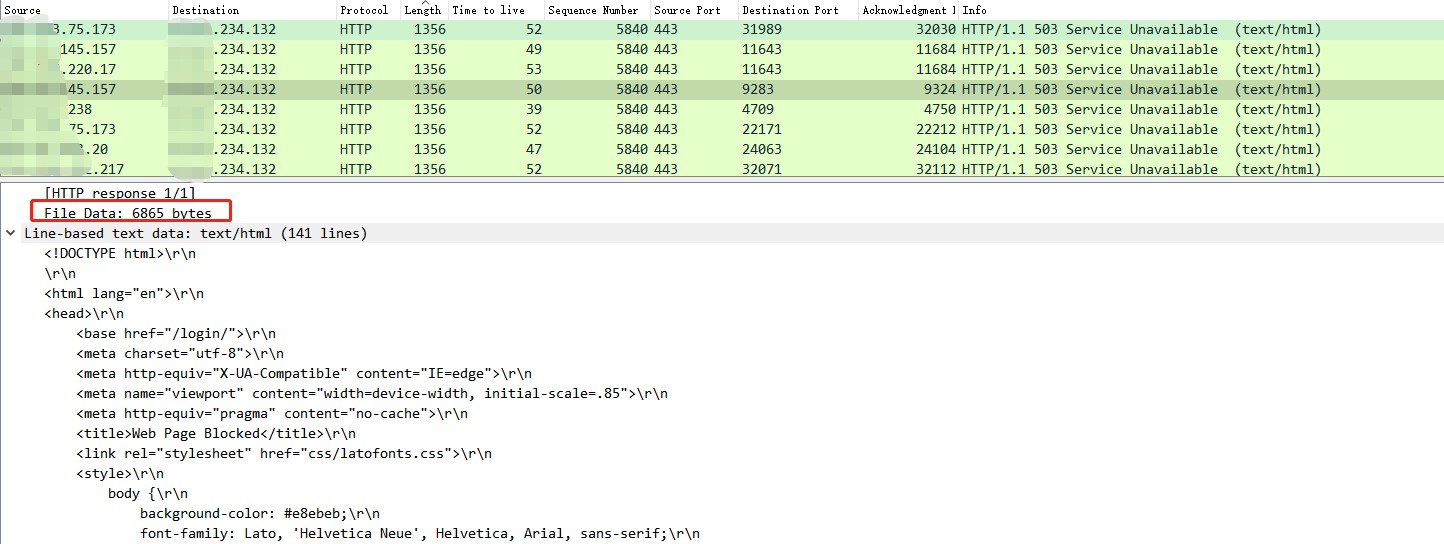Click the Length column header

[x=422, y=10]
